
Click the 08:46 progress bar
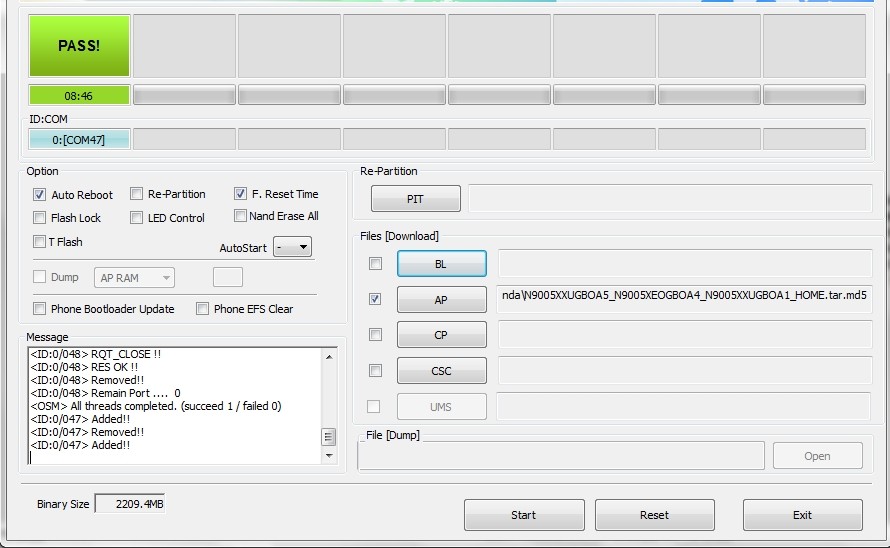(x=79, y=96)
